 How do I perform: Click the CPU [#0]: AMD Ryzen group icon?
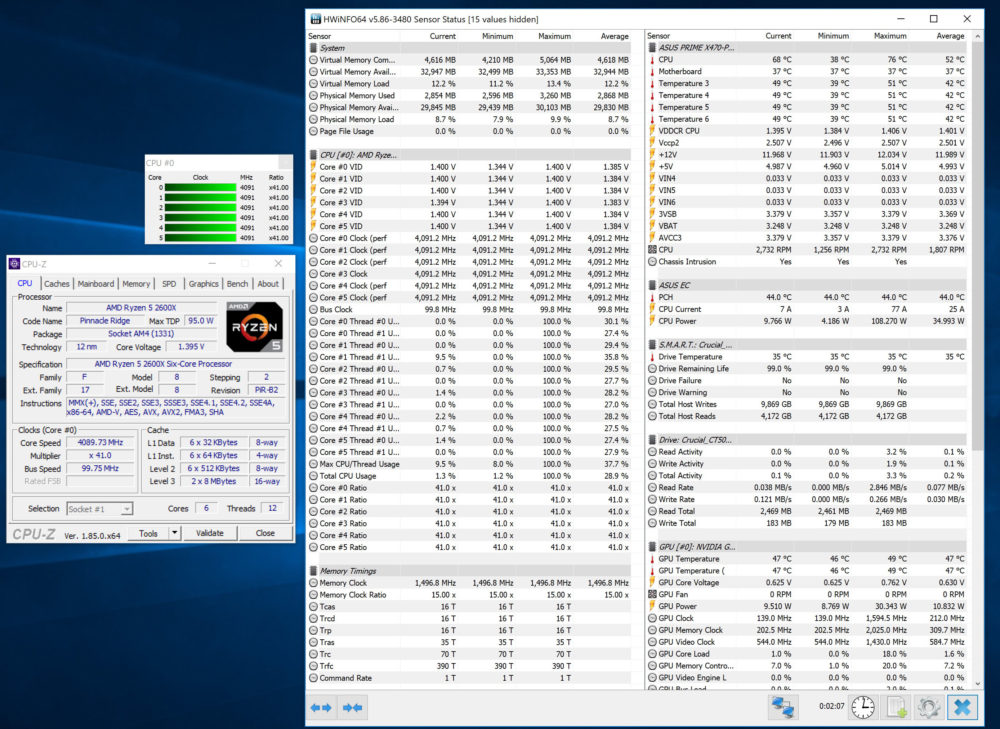coord(313,154)
